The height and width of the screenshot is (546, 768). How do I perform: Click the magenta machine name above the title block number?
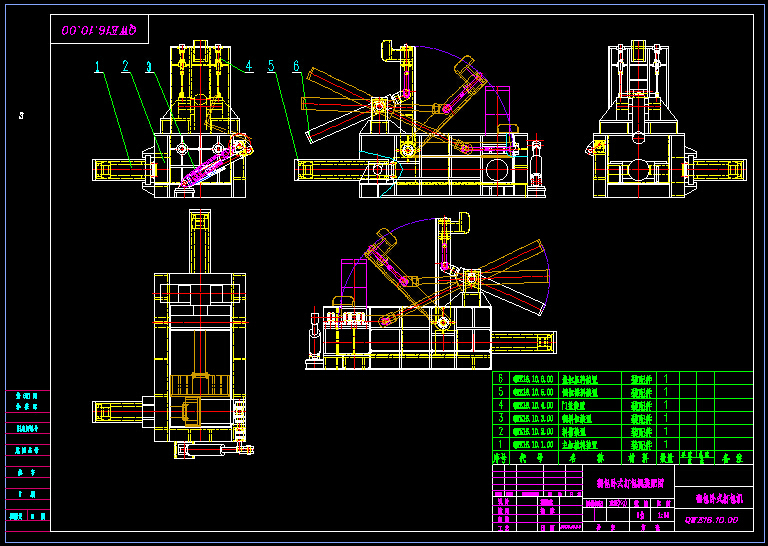(x=719, y=499)
